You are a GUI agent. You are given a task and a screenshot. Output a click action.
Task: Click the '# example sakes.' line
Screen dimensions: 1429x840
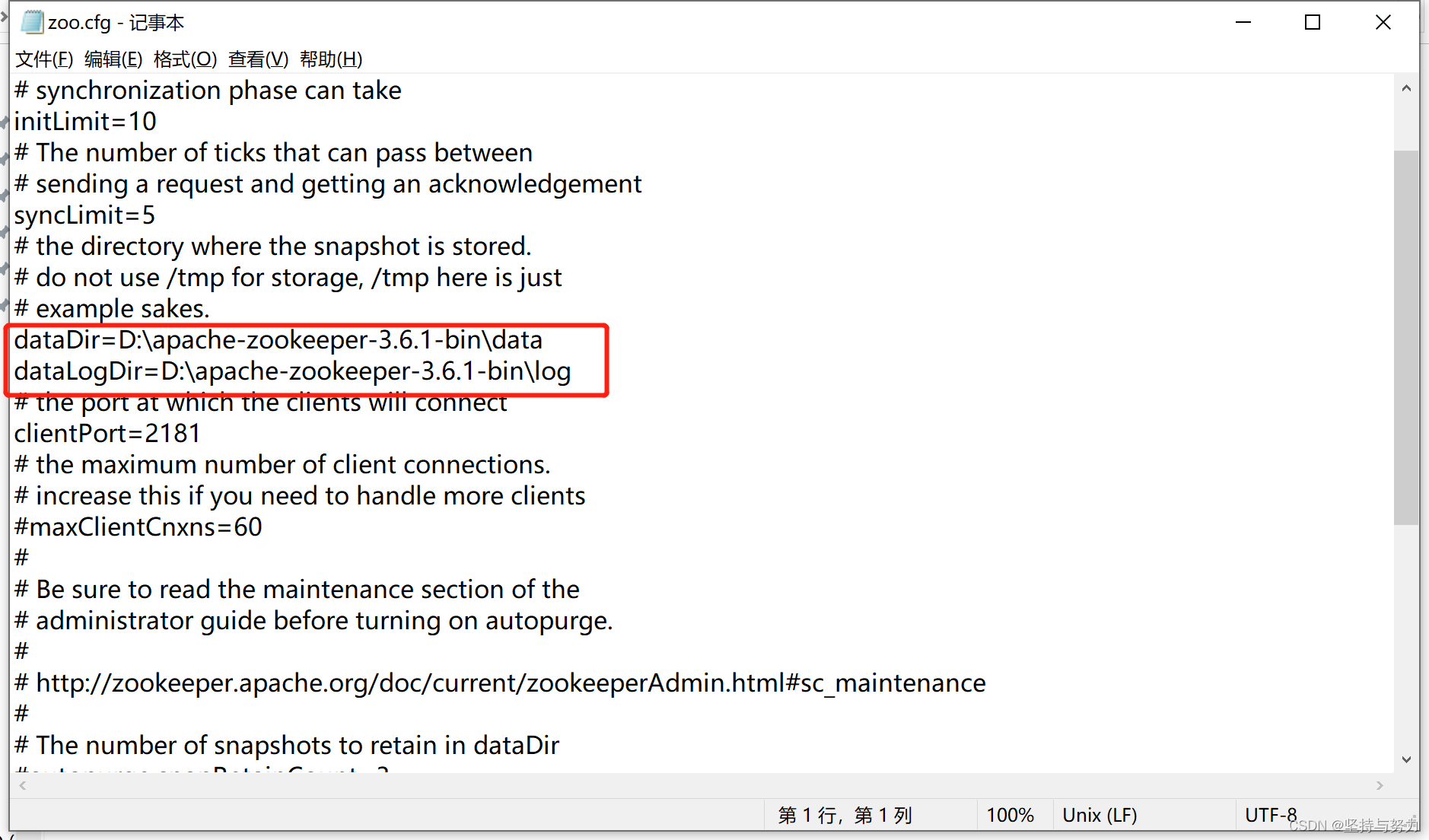[x=112, y=308]
